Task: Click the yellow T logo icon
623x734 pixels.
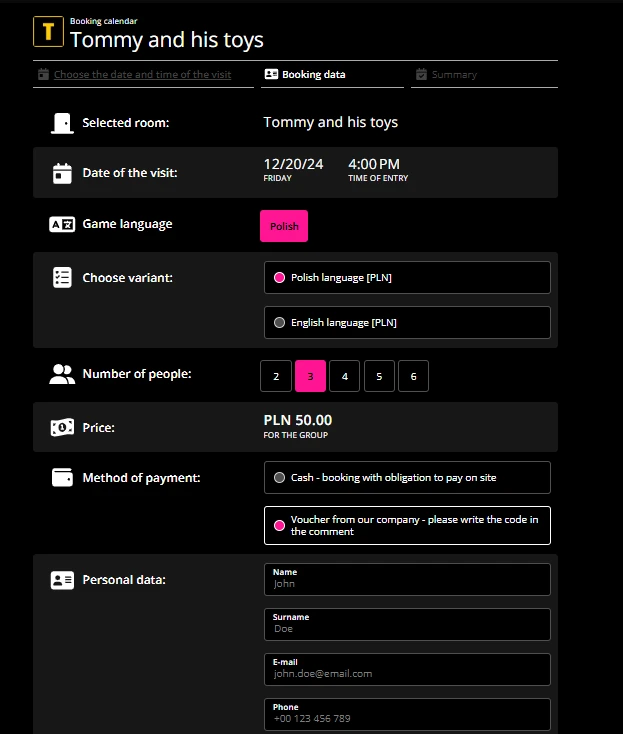Action: point(48,31)
